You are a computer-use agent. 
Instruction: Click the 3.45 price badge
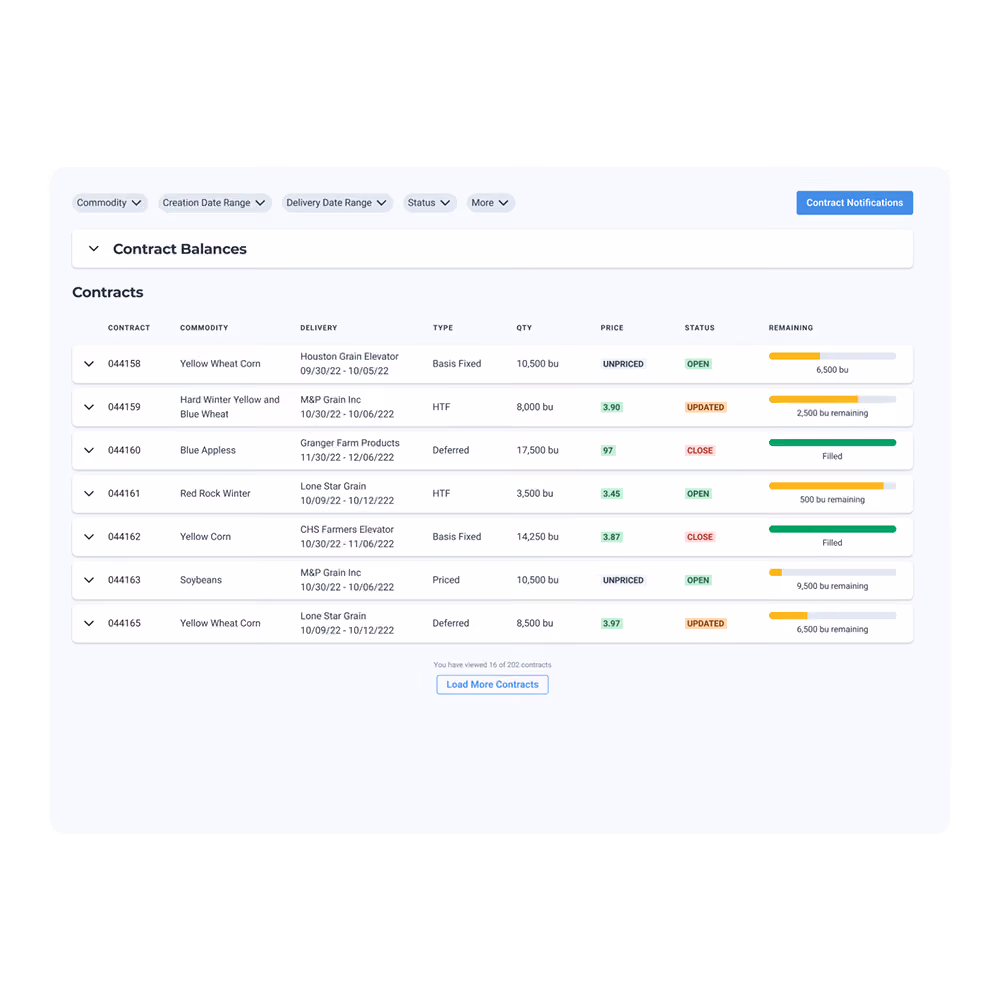pyautogui.click(x=612, y=494)
